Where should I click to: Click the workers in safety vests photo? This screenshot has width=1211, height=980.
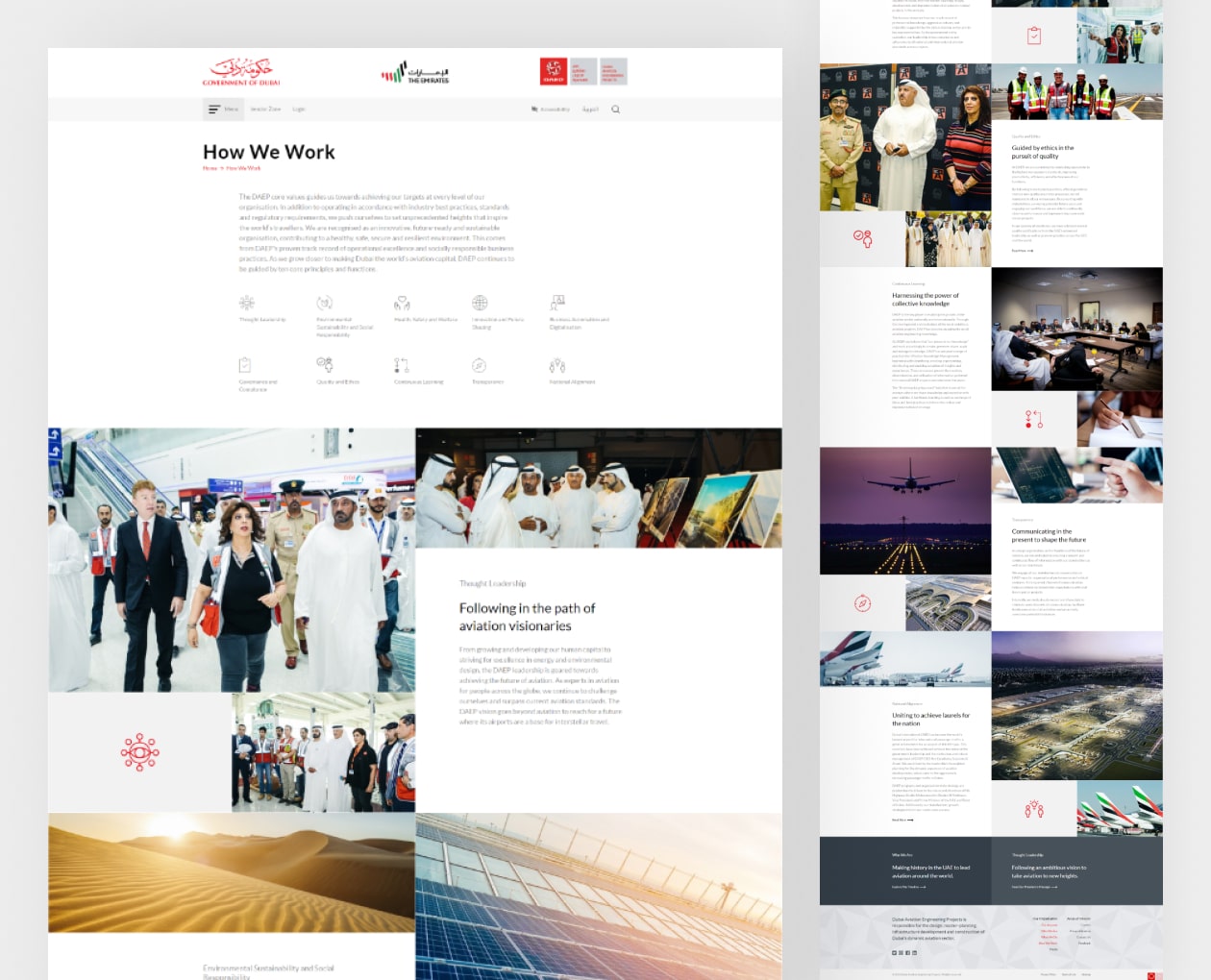click(x=1076, y=92)
